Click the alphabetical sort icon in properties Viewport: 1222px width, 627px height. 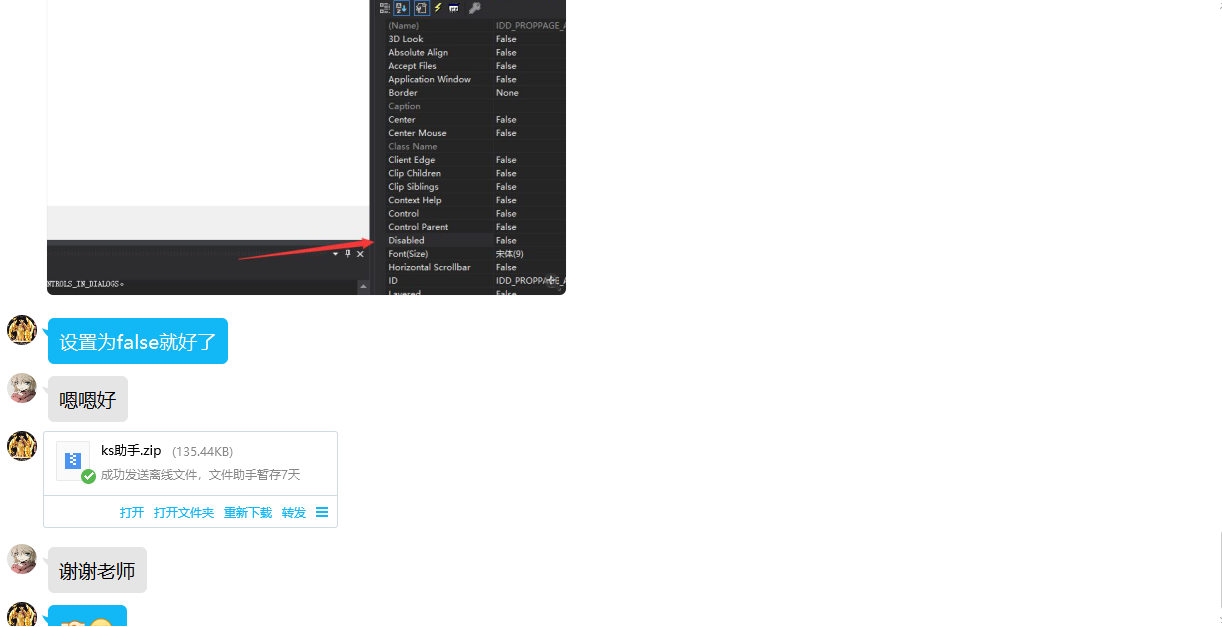pos(403,8)
